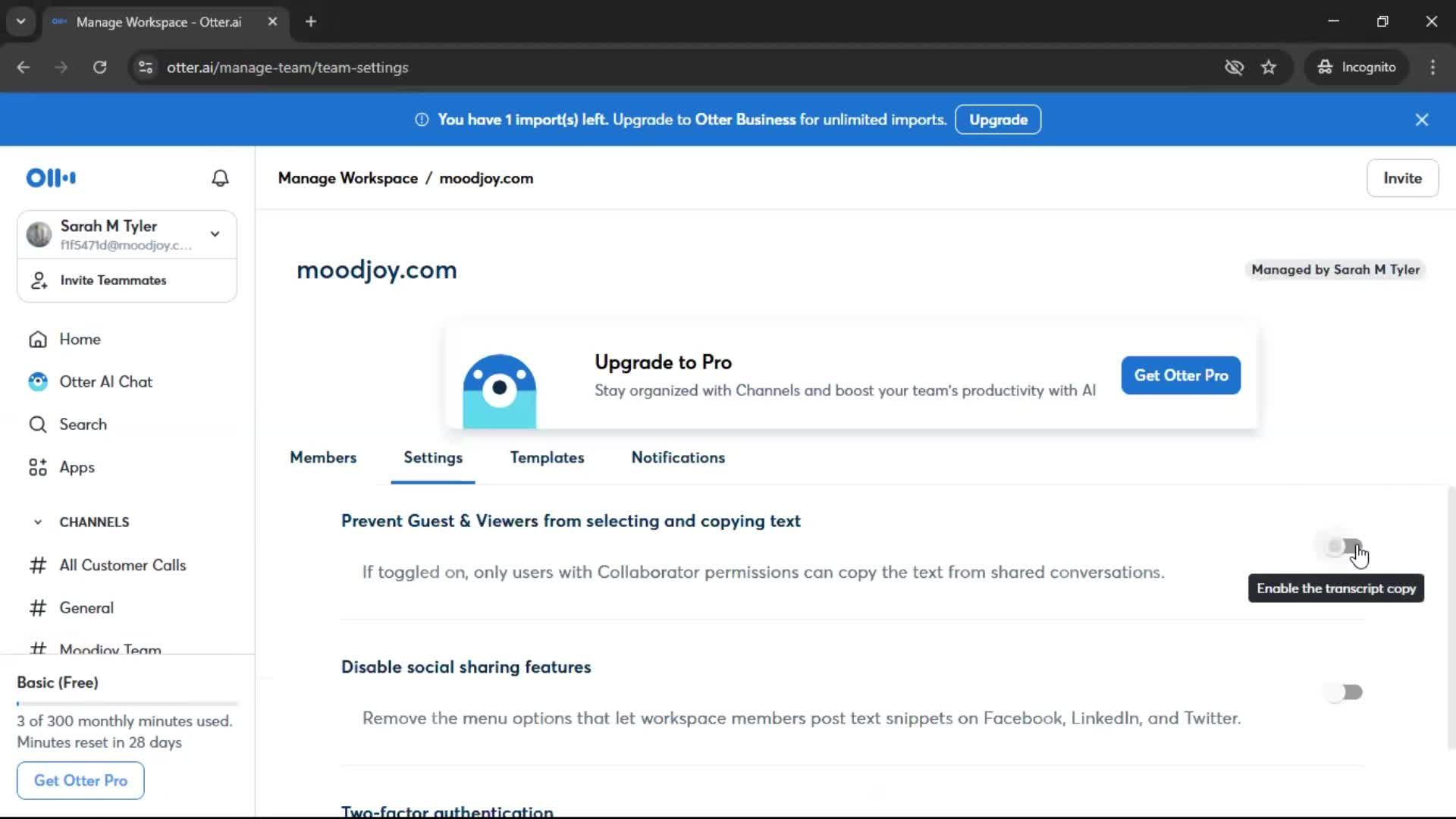Image resolution: width=1456 pixels, height=819 pixels.
Task: Click Get Otter Pro in the sidebar
Action: click(80, 781)
